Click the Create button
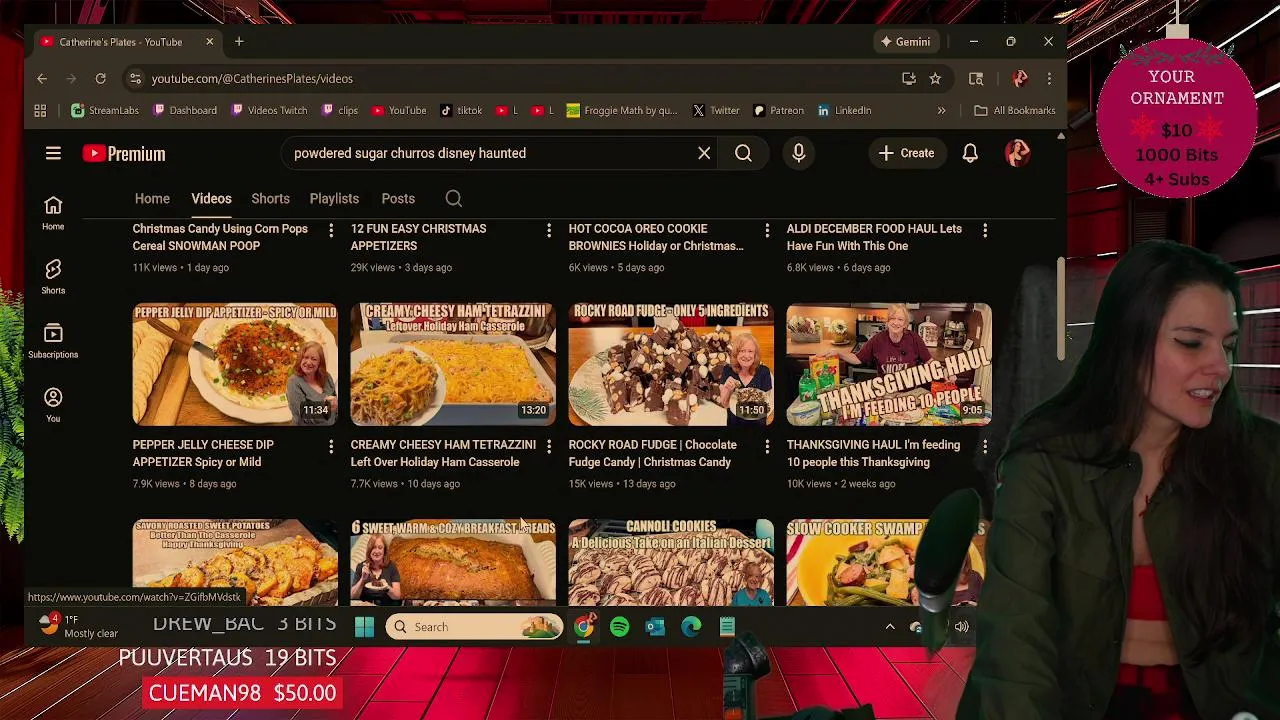1280x720 pixels. [906, 153]
